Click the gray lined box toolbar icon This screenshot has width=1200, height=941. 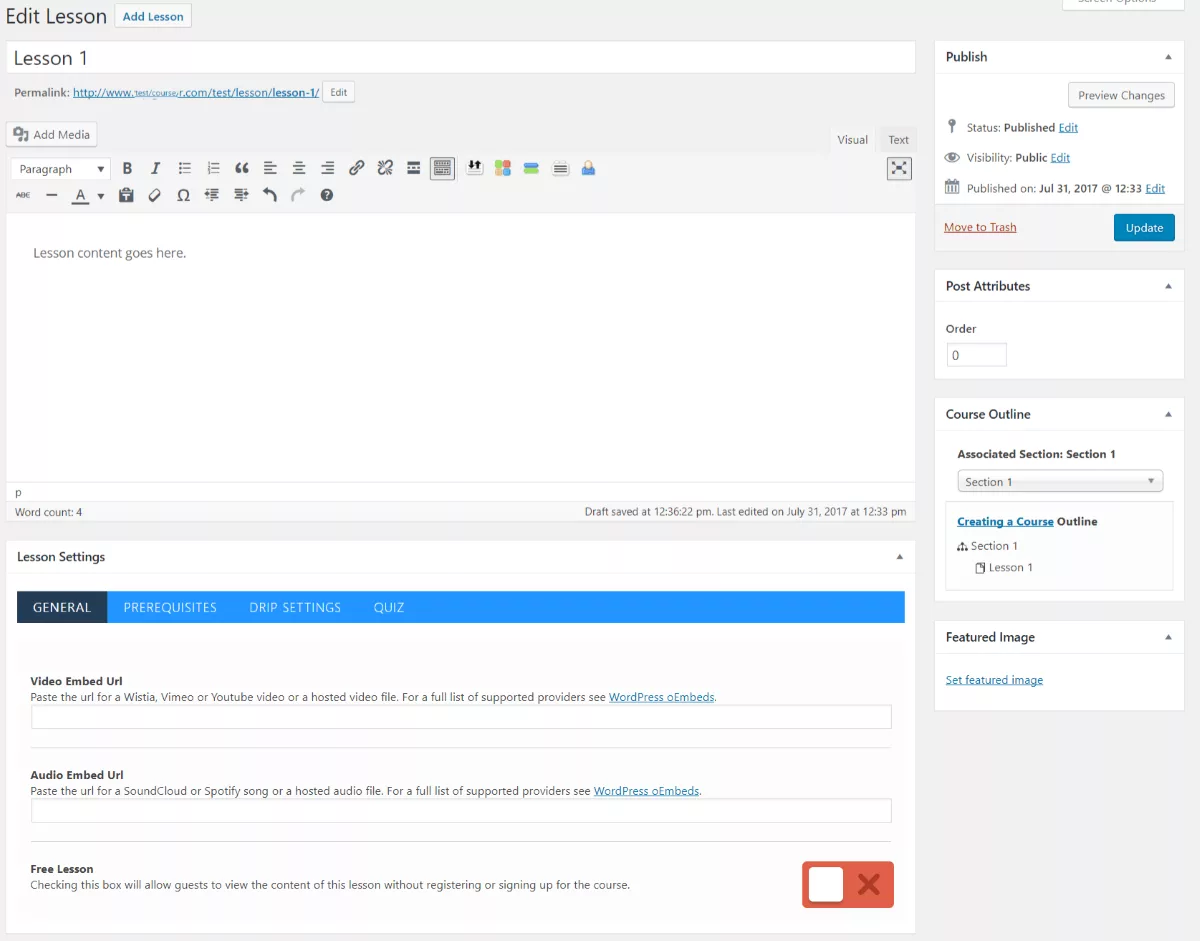tap(561, 168)
